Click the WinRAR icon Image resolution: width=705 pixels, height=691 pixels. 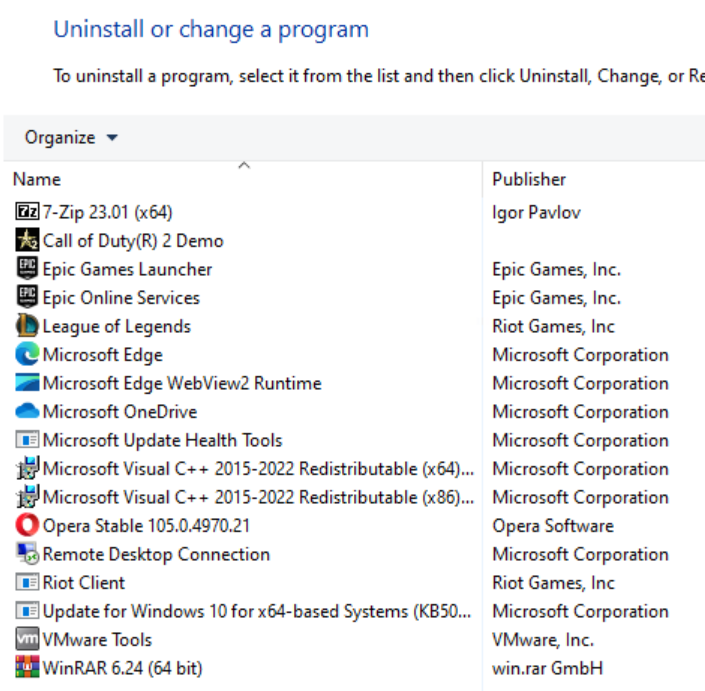(x=27, y=668)
